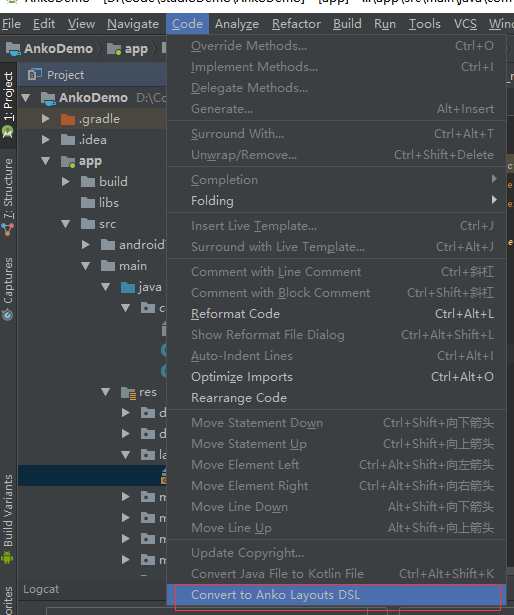Select the app module icon

click(68, 161)
